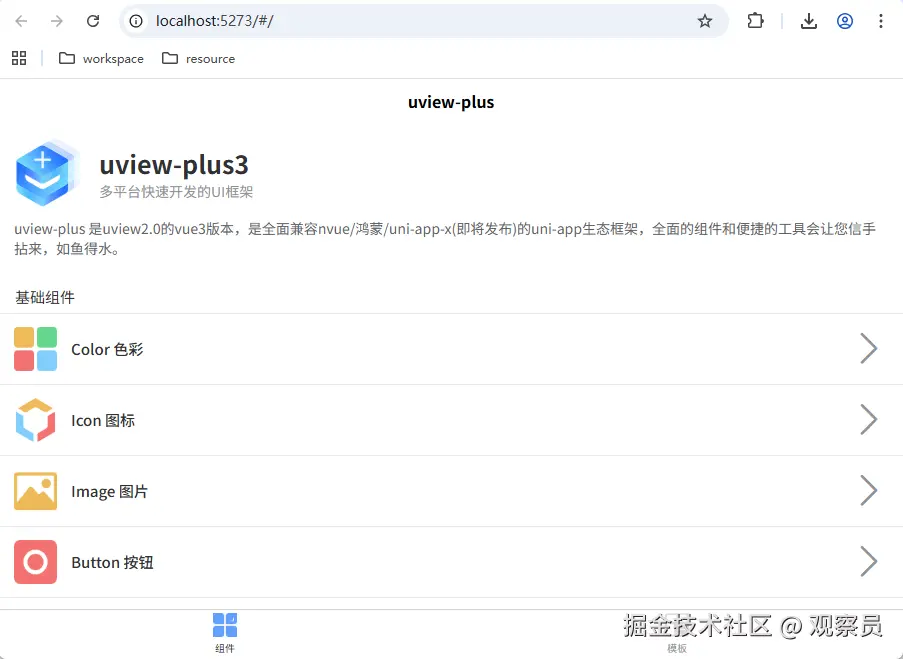Click the red Button circle icon
The image size is (903, 659).
[x=36, y=562]
